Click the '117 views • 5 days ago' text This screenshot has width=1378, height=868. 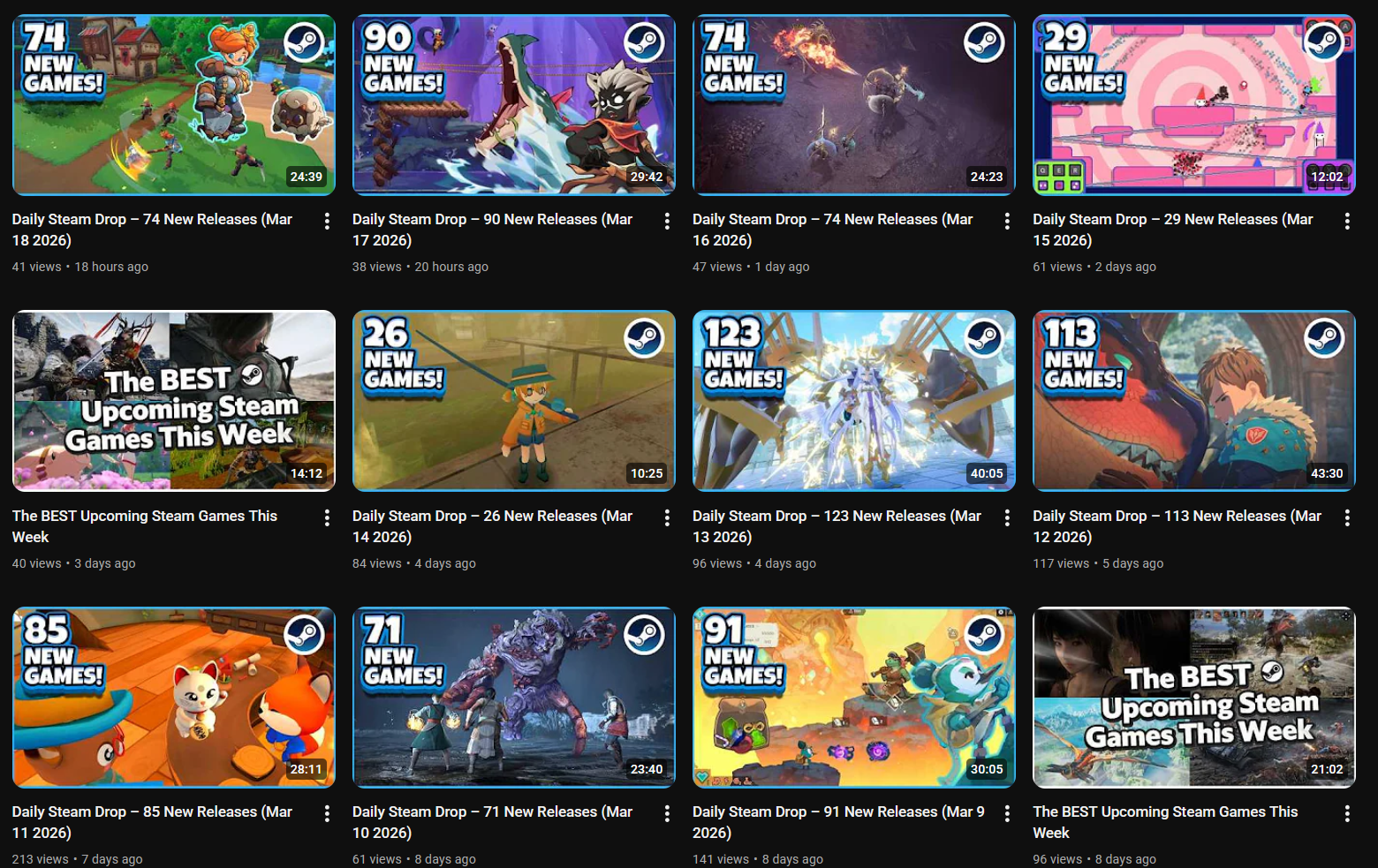pyautogui.click(x=1098, y=563)
